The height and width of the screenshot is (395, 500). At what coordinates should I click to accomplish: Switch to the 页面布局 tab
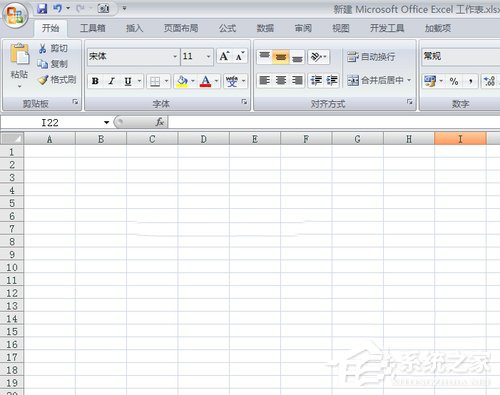click(x=181, y=28)
